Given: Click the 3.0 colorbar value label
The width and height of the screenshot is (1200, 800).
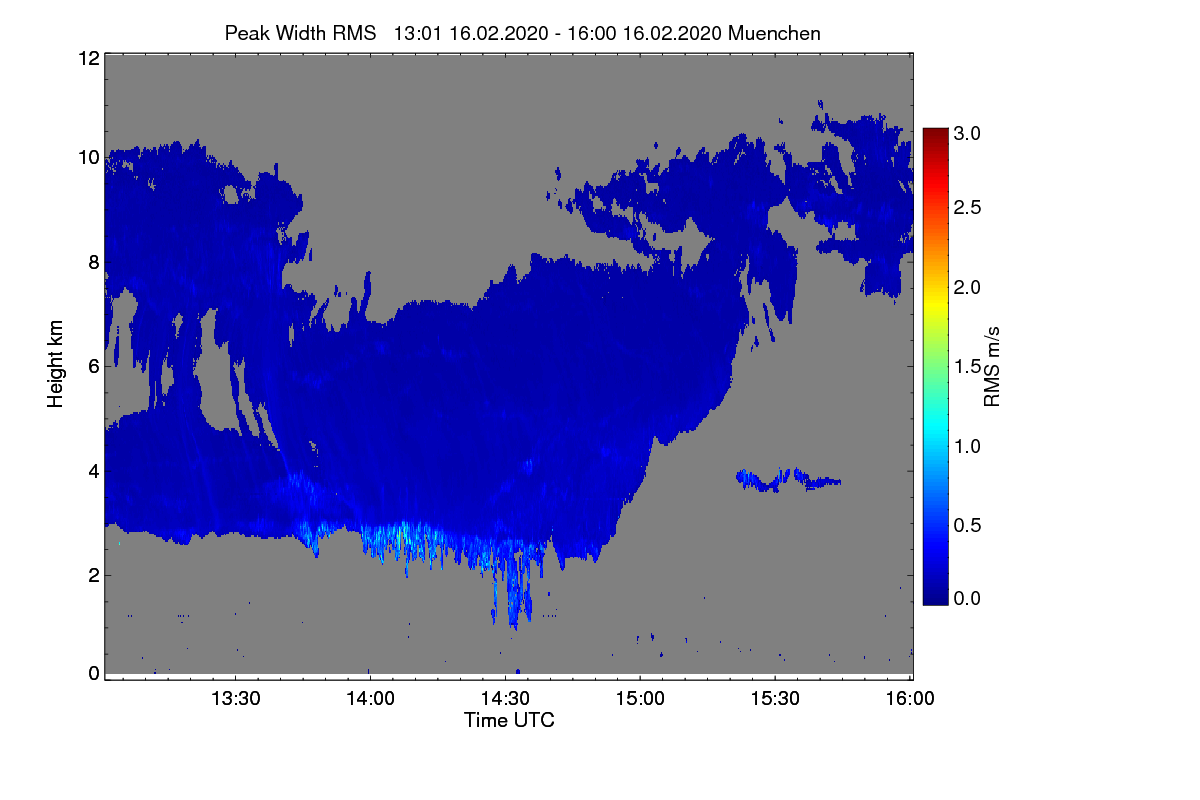Looking at the screenshot, I should point(968,132).
